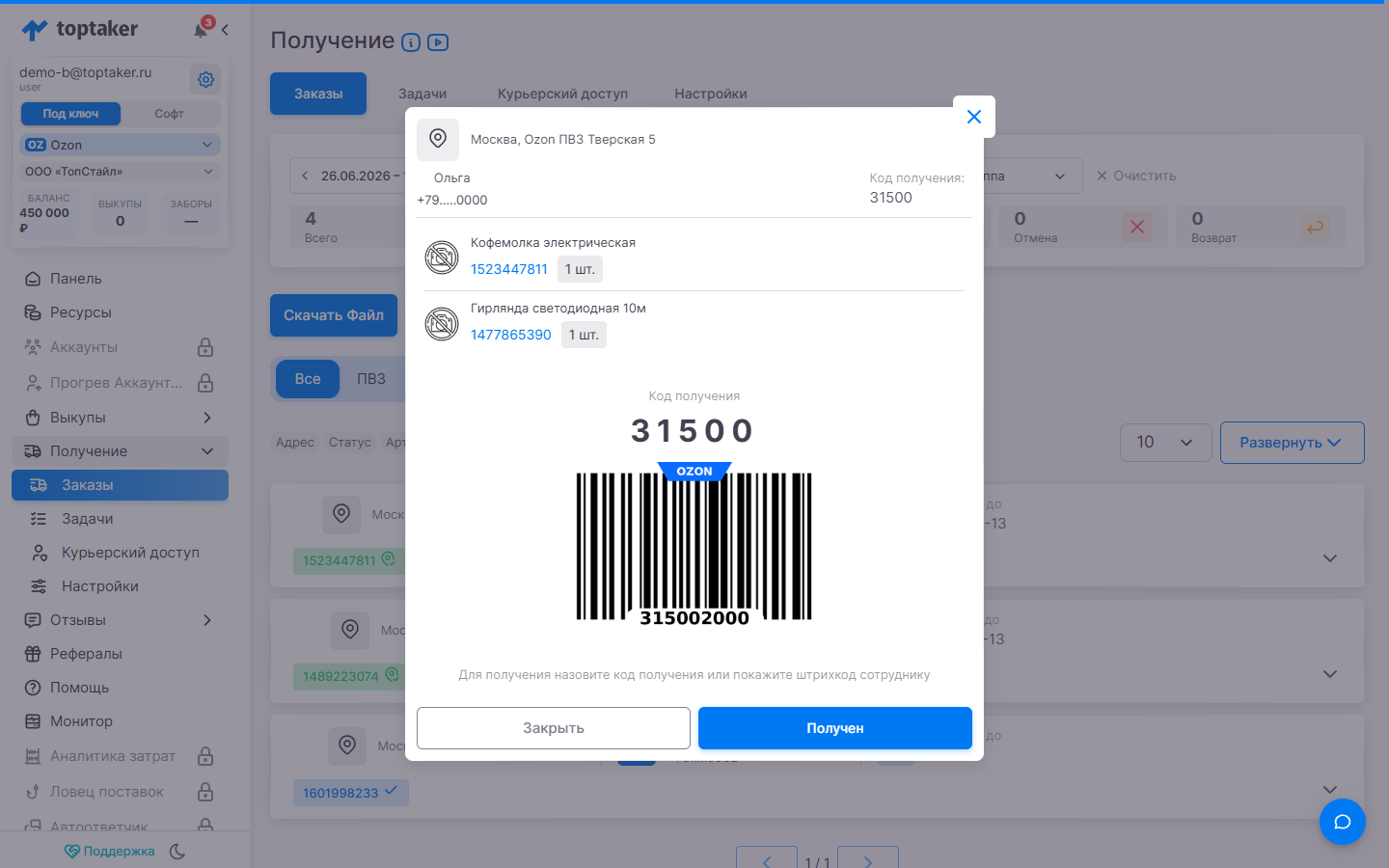Open the Ozon marketplace dropdown
The height and width of the screenshot is (868, 1389).
(x=120, y=145)
